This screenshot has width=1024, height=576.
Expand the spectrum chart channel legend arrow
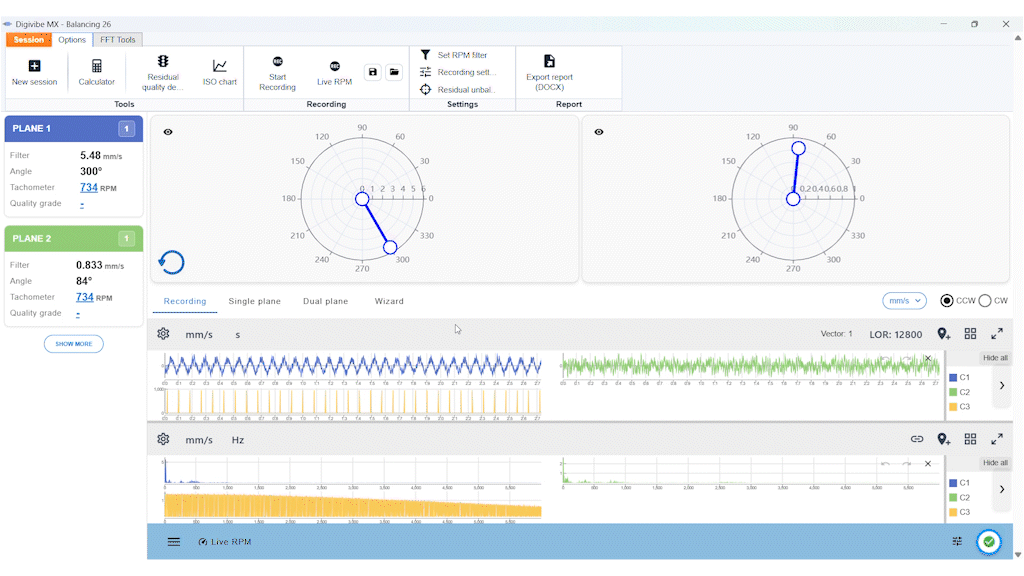[x=1002, y=490]
